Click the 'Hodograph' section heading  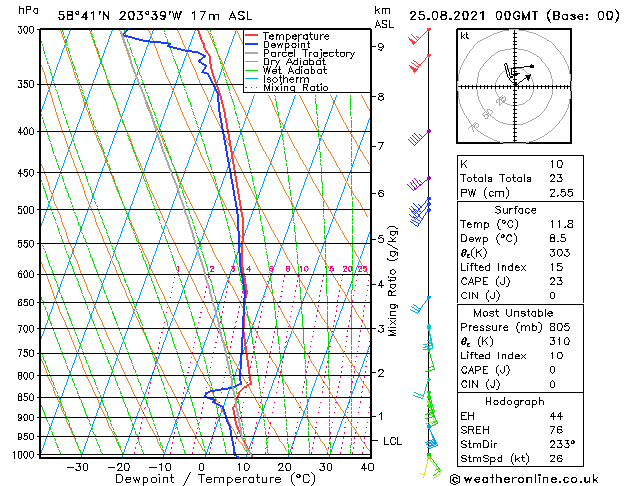coord(515,402)
